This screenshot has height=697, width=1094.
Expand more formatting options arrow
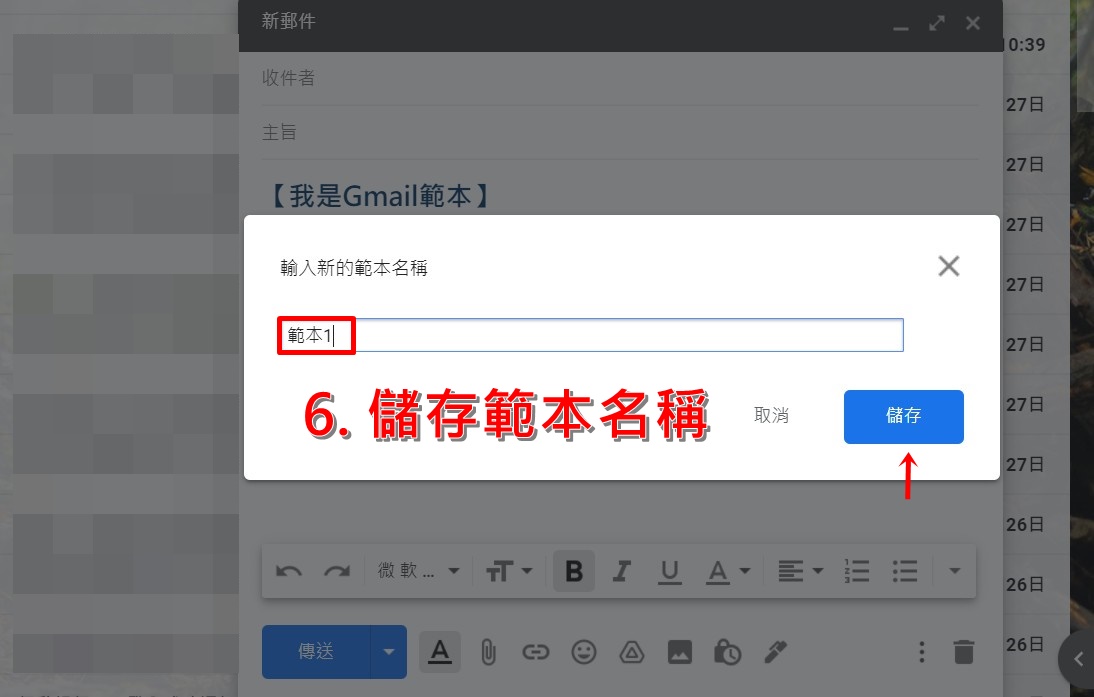click(x=954, y=571)
